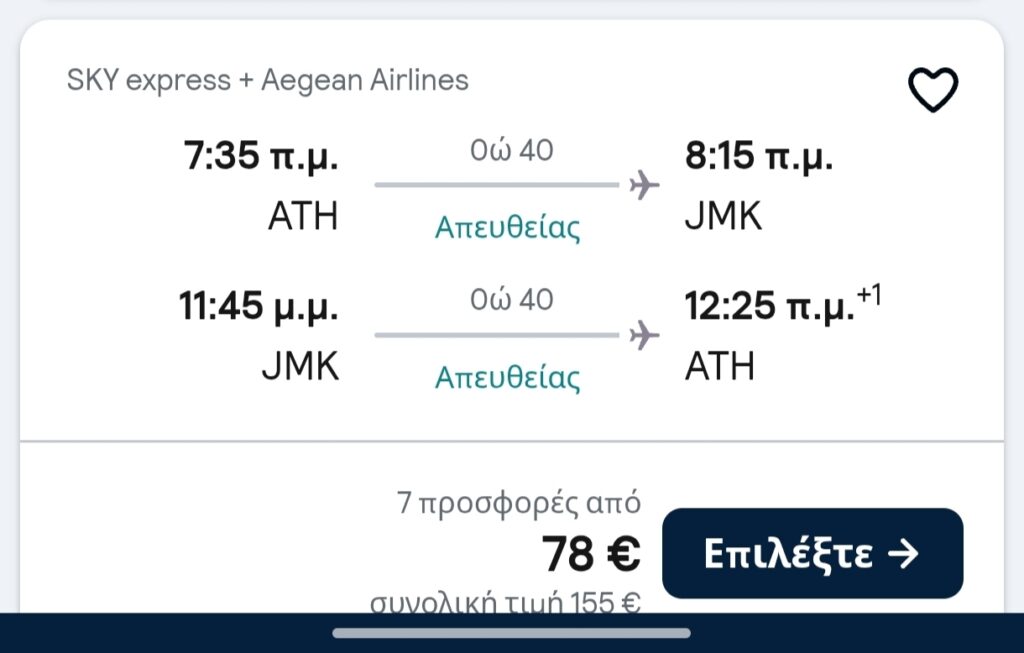
Task: Click the outbound flight airplane icon
Action: (x=644, y=185)
